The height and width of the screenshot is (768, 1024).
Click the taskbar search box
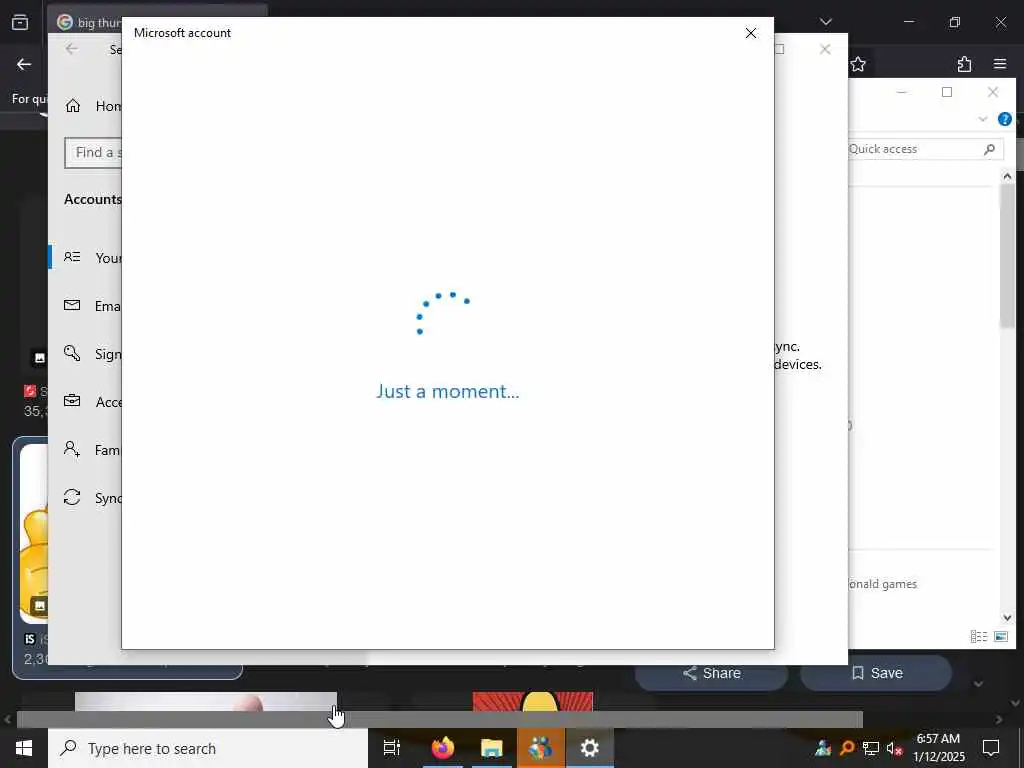point(208,748)
